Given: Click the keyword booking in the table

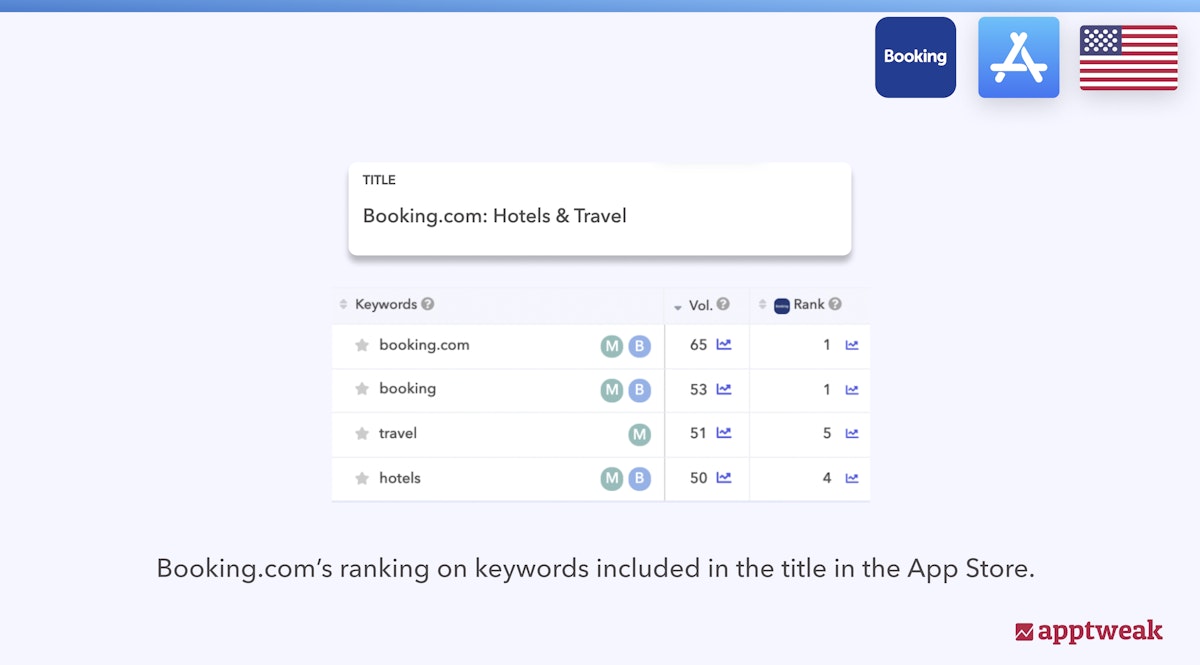Looking at the screenshot, I should click(x=408, y=389).
